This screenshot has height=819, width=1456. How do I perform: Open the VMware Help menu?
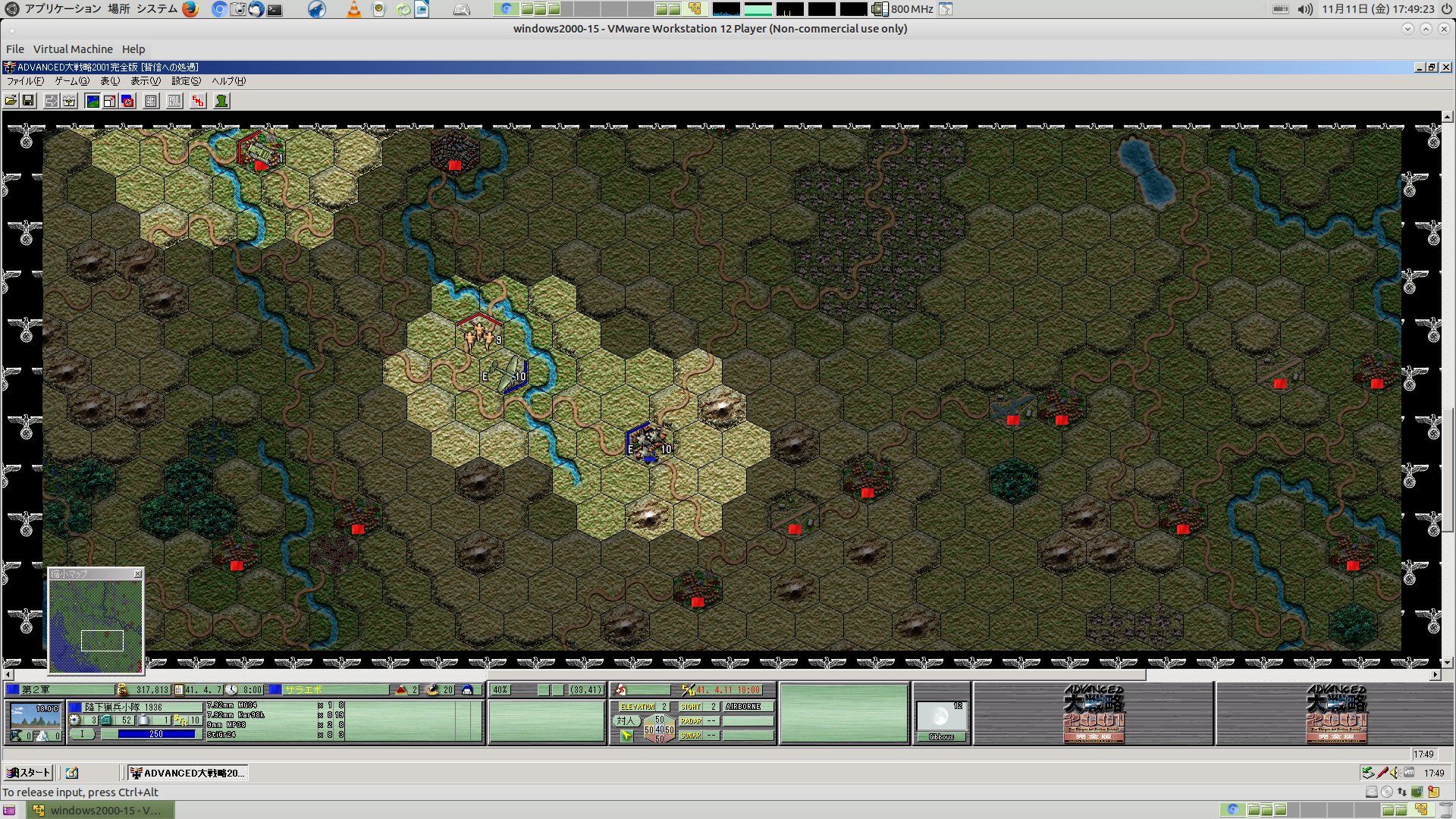point(133,49)
